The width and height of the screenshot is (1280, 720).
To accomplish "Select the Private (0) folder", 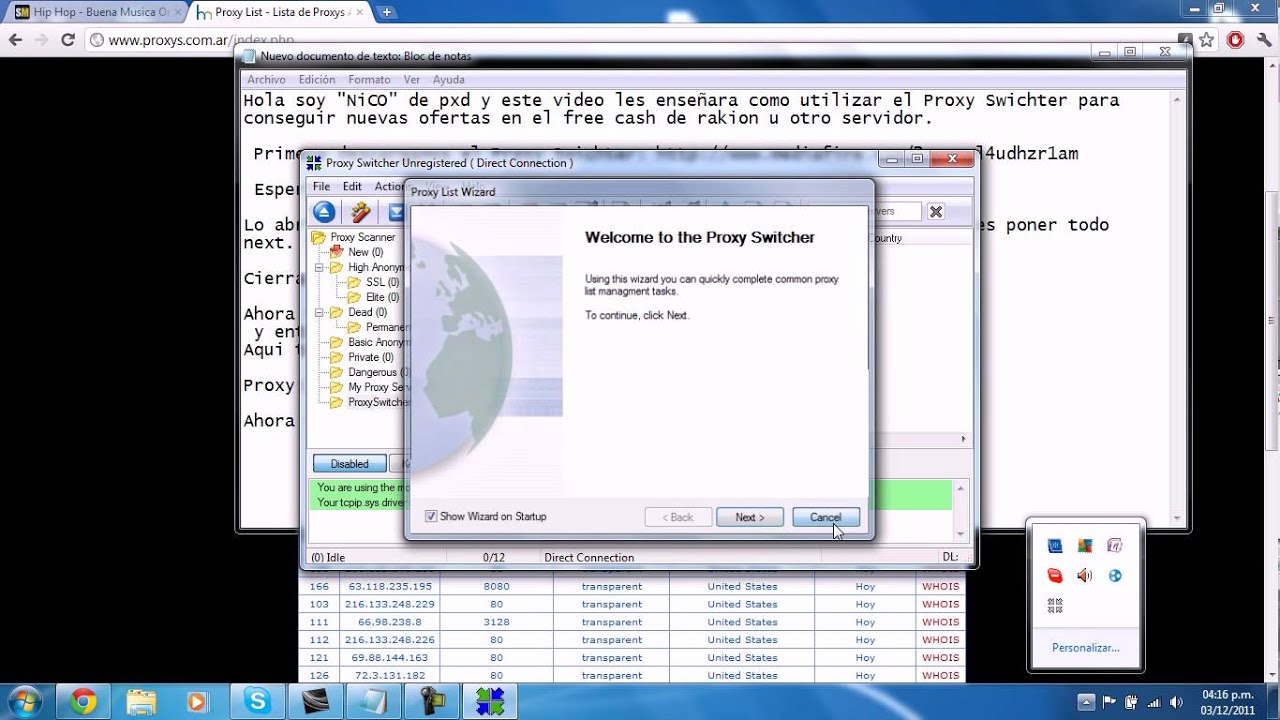I will (x=362, y=357).
